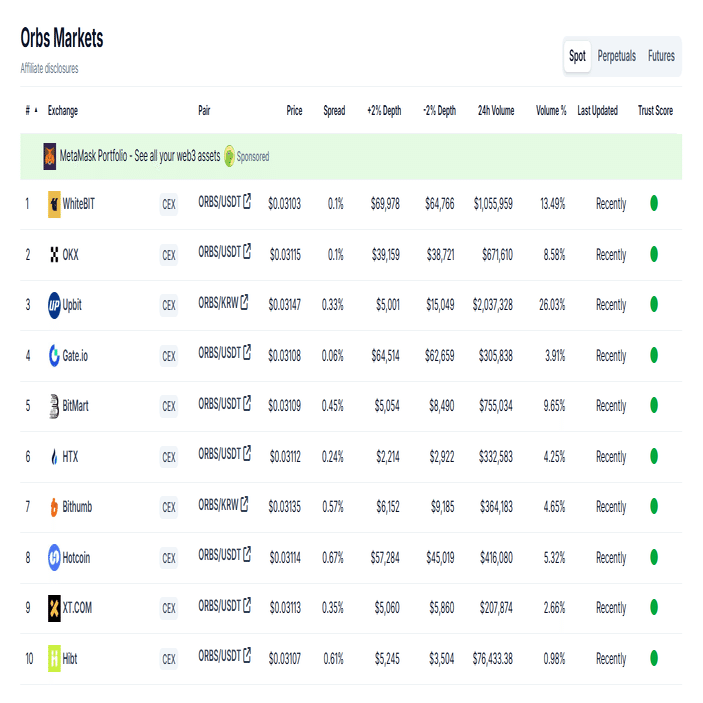Click the Bithumb exchange logo icon
The width and height of the screenshot is (703, 703).
pyautogui.click(x=54, y=507)
